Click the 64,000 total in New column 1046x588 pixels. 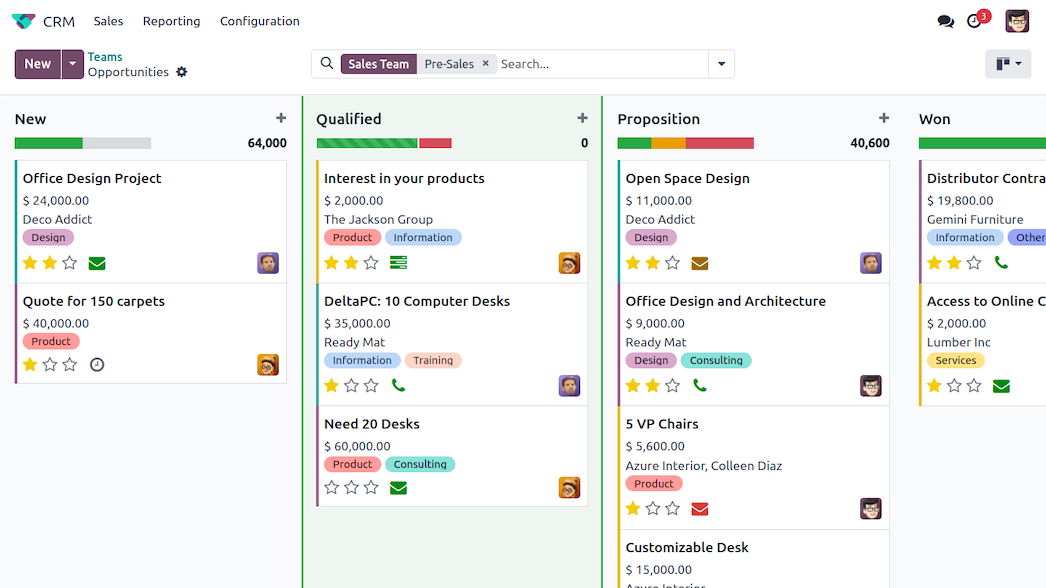coord(267,143)
